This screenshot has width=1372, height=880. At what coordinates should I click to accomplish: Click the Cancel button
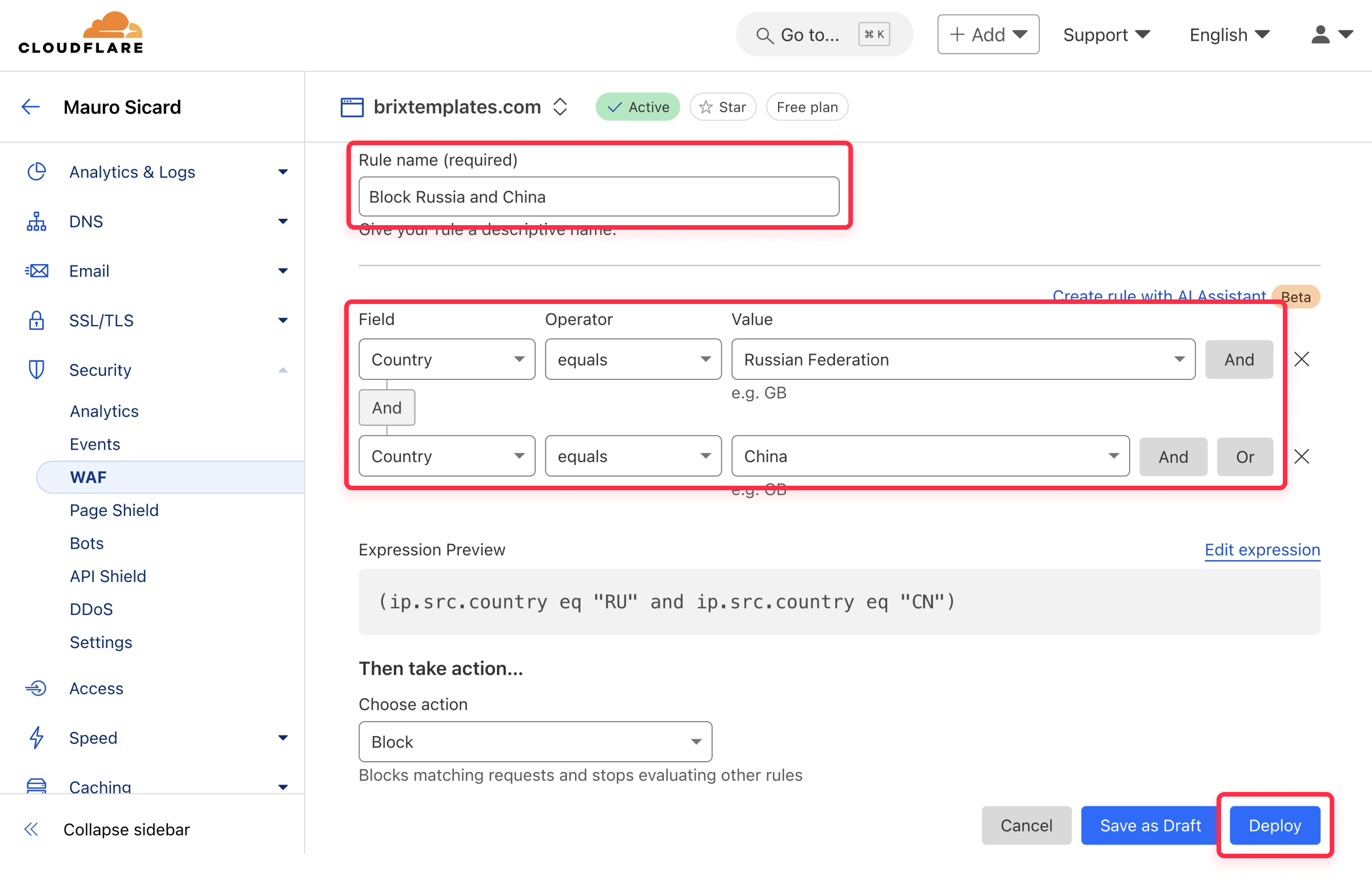point(1027,825)
